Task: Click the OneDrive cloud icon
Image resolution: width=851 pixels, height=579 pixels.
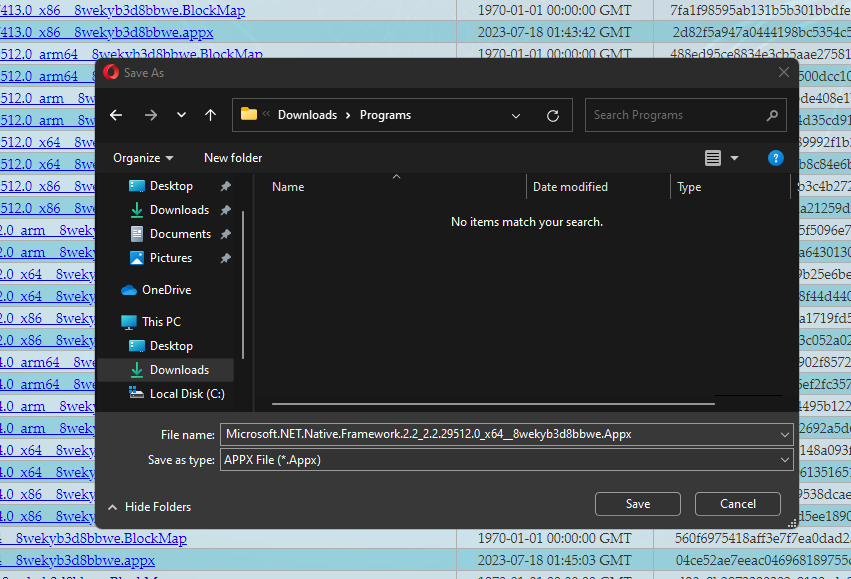Action: [x=129, y=290]
